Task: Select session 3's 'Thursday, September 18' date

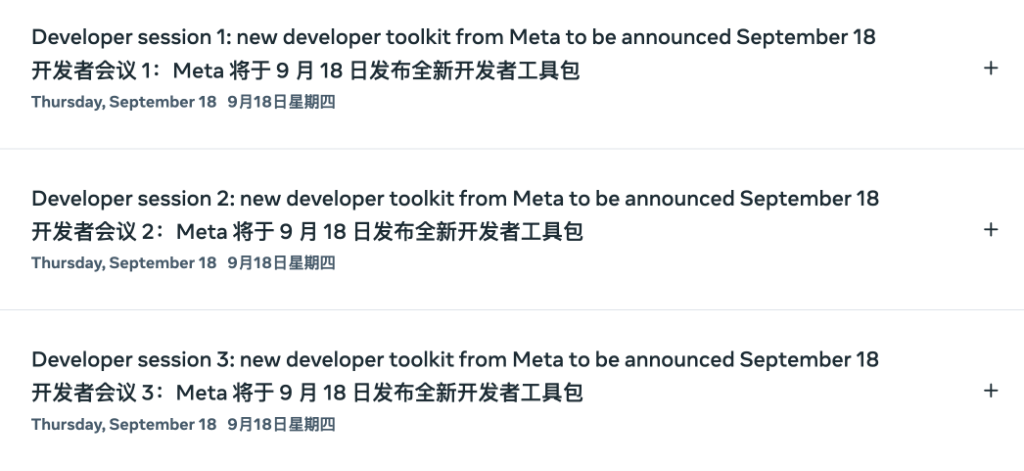Action: [123, 424]
